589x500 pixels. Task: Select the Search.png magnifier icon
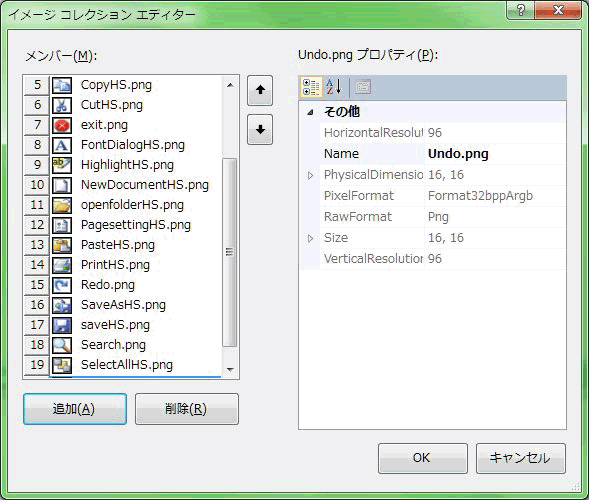point(62,345)
